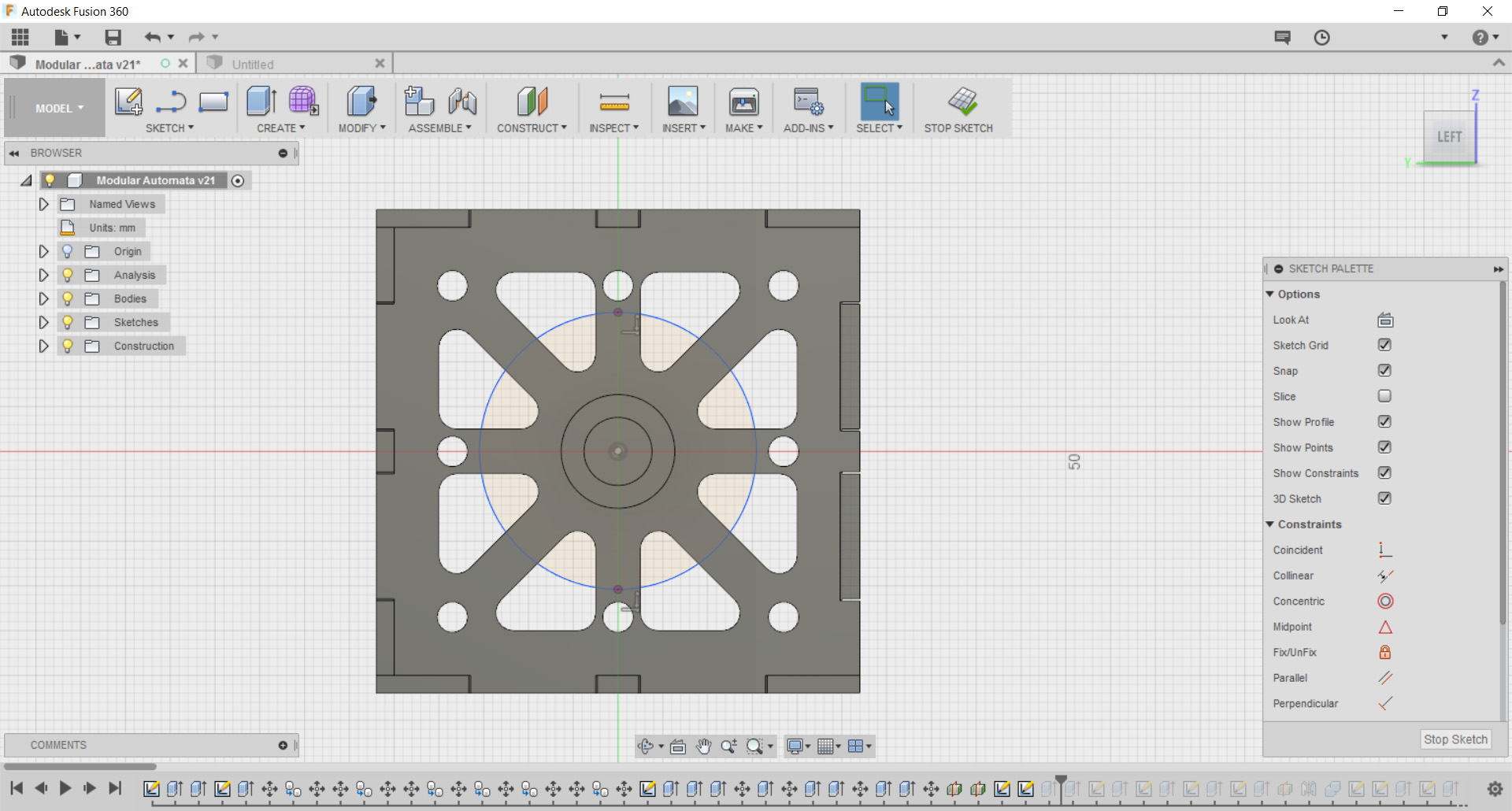This screenshot has height=811, width=1512.
Task: Jump to timeline end
Action: [x=115, y=787]
